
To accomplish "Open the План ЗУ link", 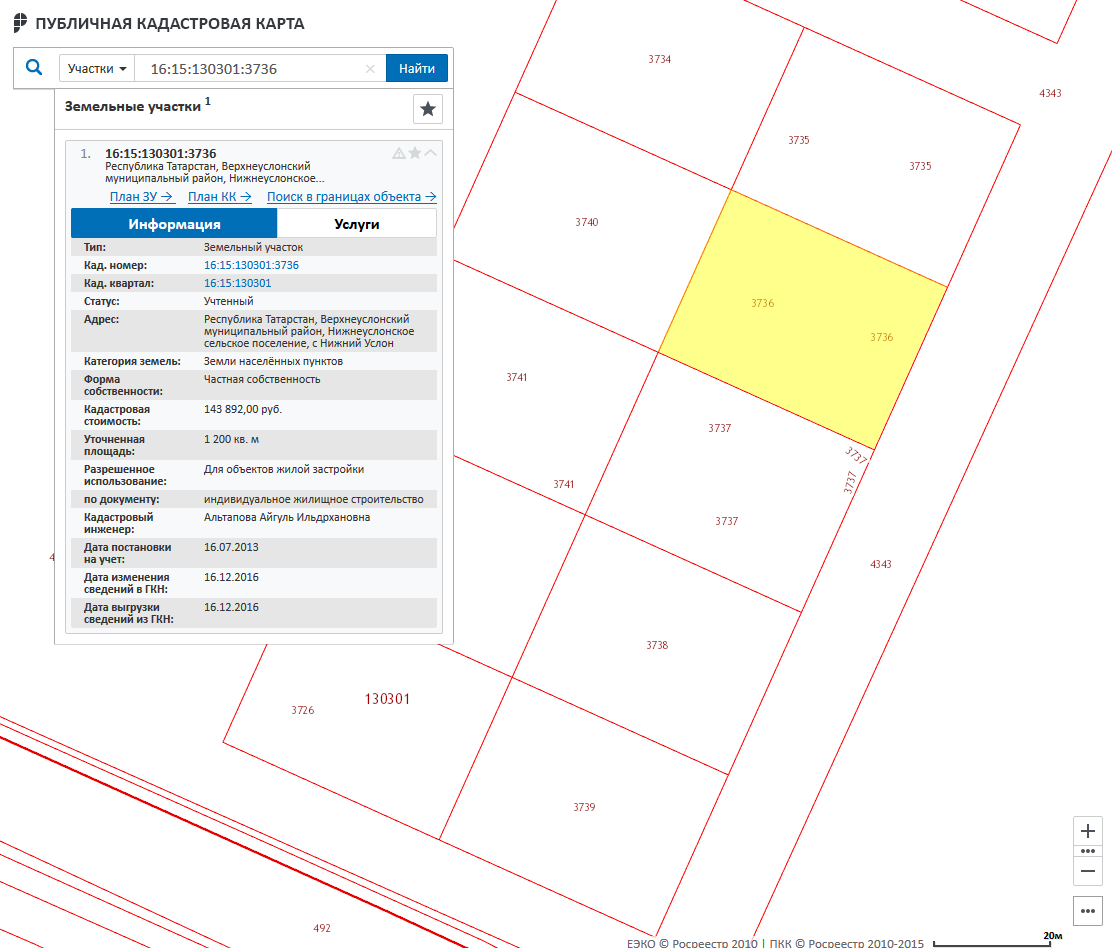I will 141,196.
